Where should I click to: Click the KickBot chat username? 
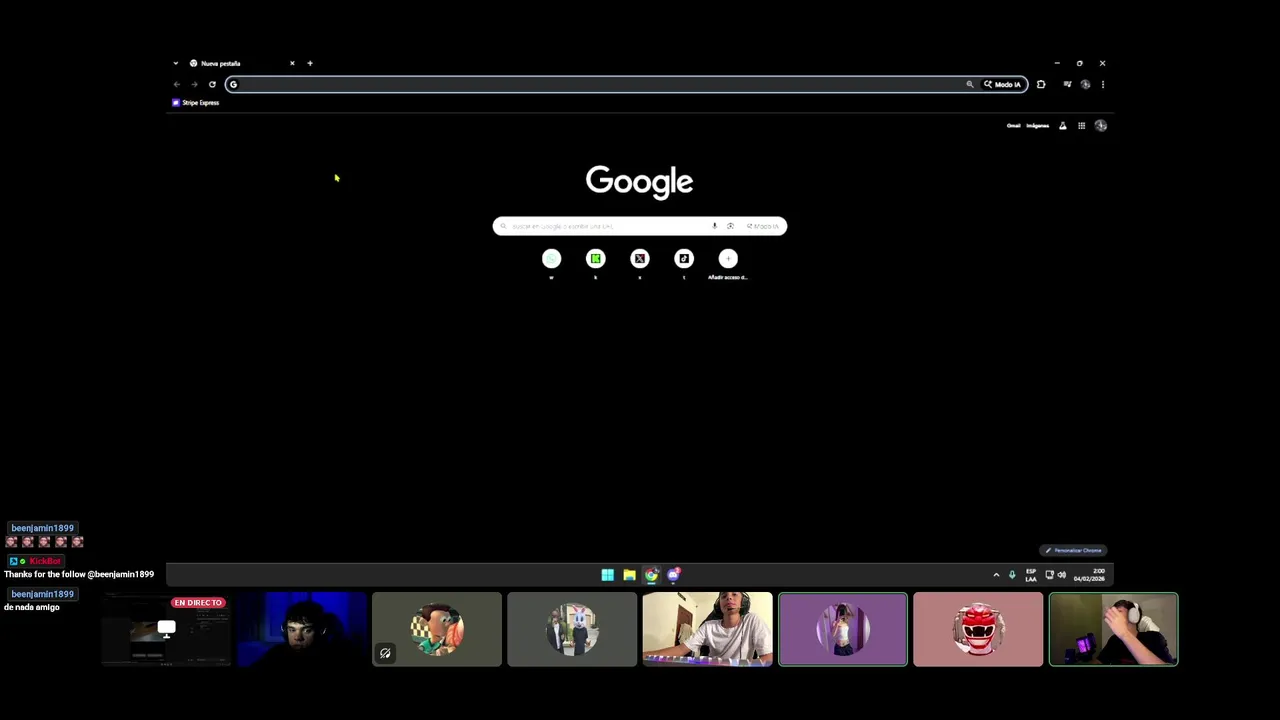pyautogui.click(x=45, y=561)
